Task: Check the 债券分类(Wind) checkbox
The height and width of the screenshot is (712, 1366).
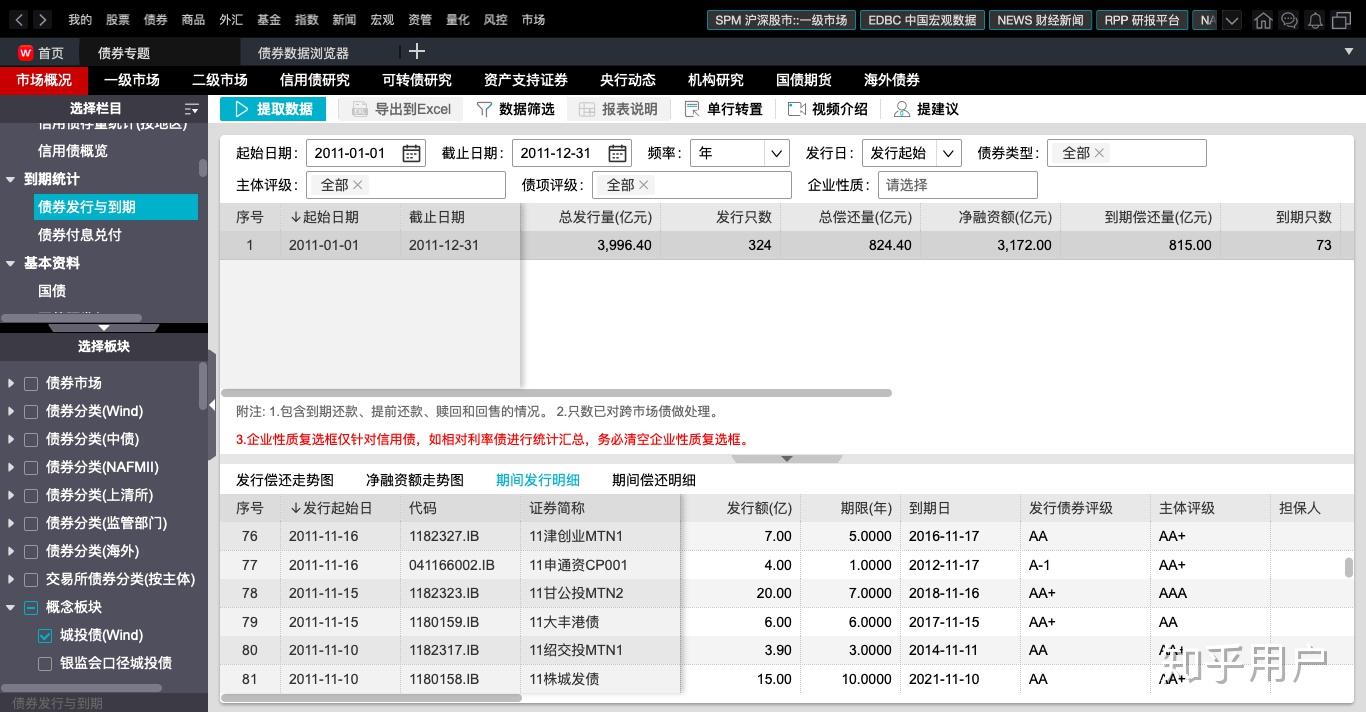Action: point(30,411)
